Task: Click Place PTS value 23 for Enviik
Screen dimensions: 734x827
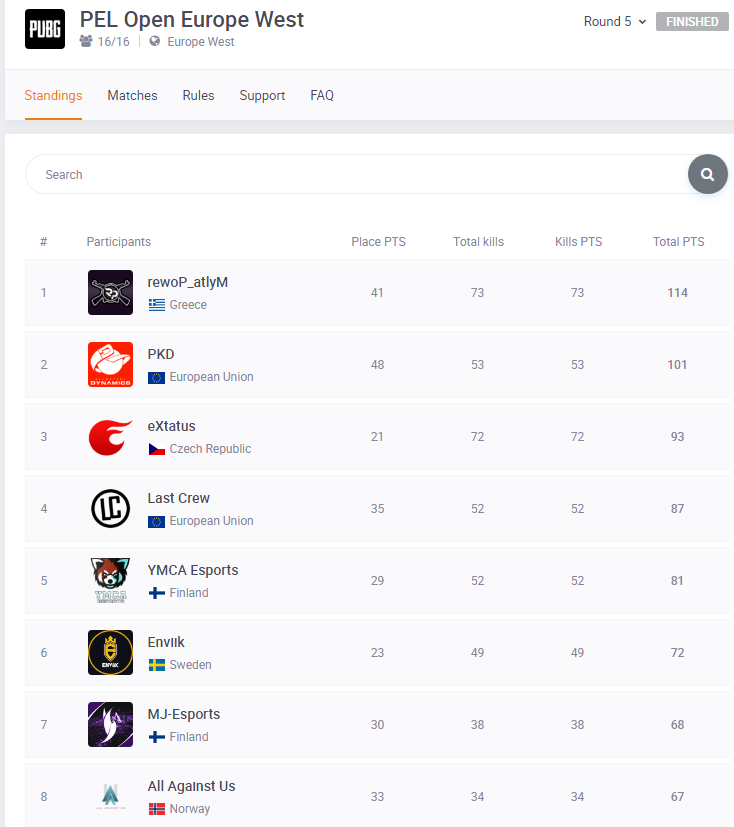Action: (377, 652)
